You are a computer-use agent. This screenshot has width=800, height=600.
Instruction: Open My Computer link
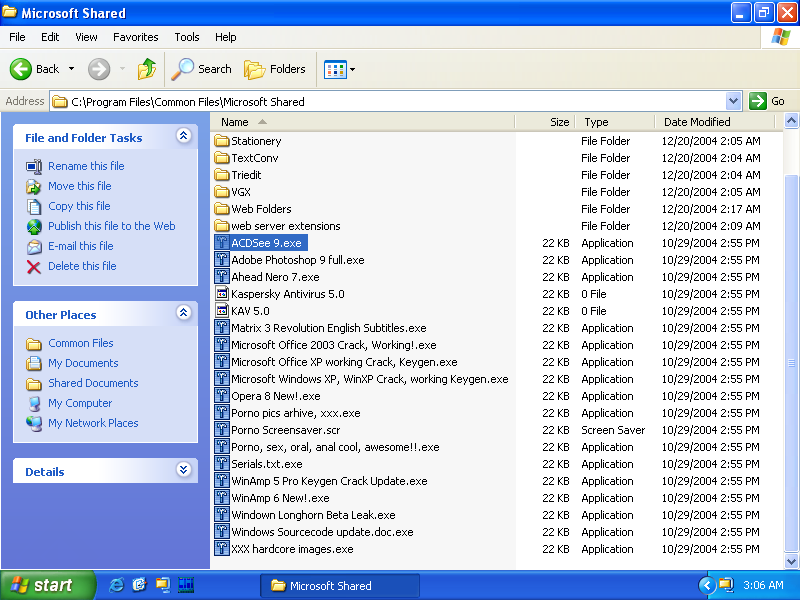point(80,403)
